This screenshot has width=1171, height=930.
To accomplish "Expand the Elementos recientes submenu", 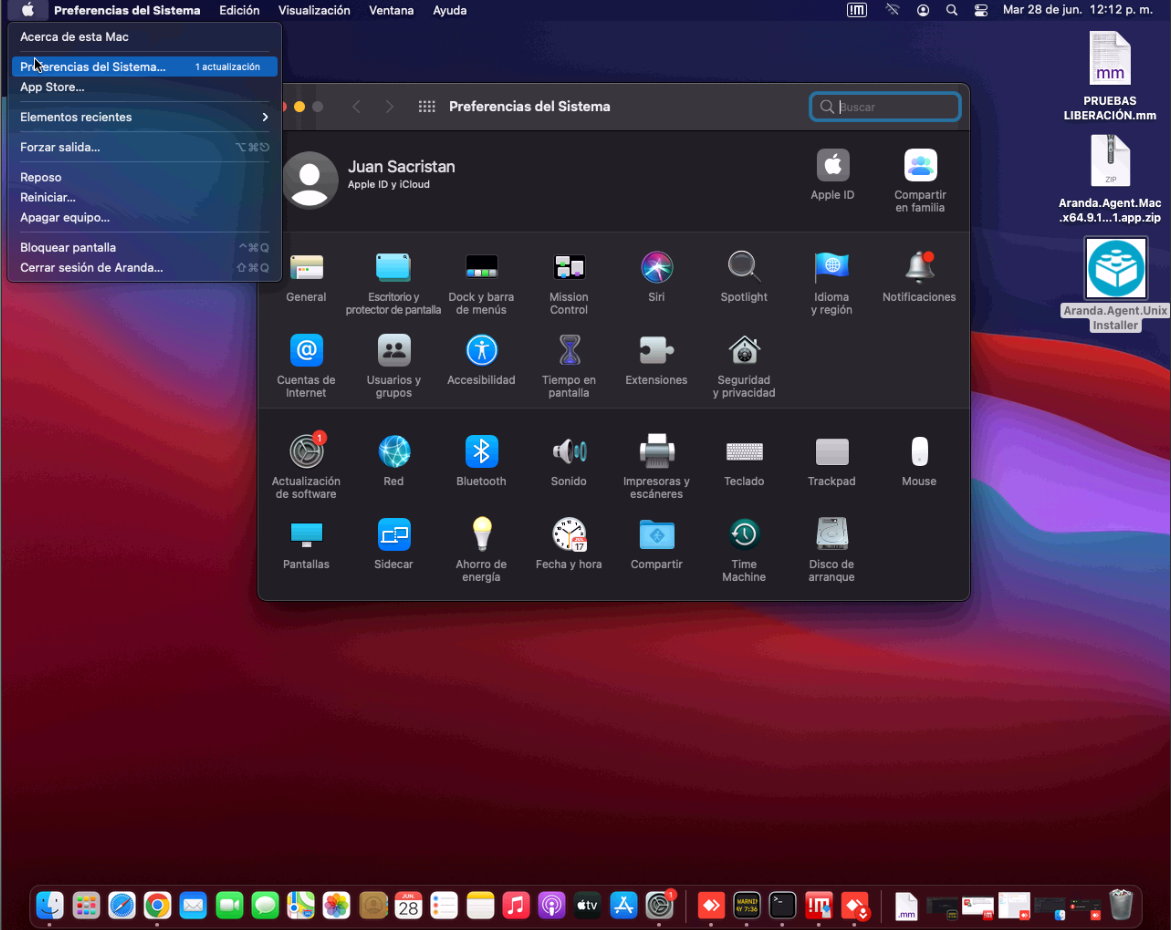I will pos(144,117).
